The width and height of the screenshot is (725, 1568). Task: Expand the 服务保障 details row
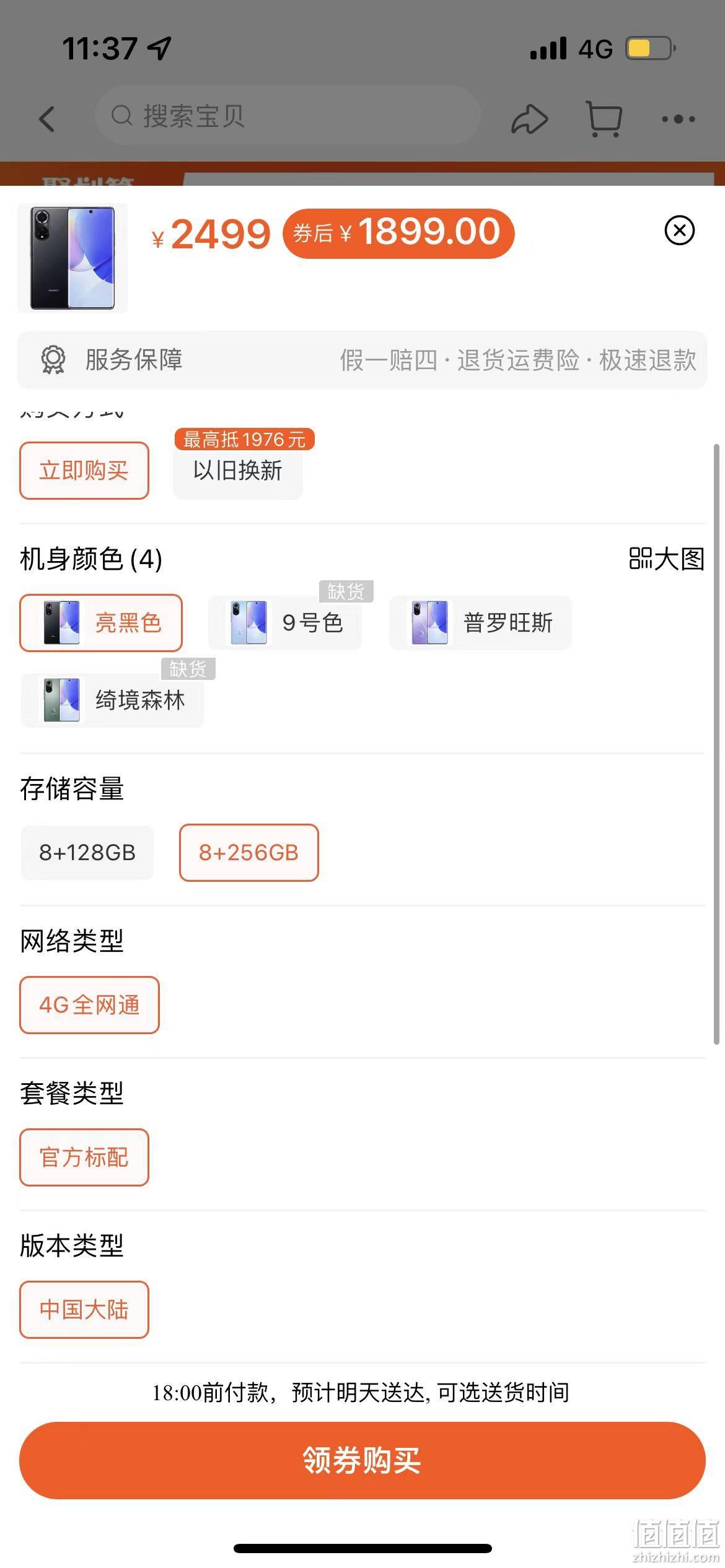click(362, 360)
